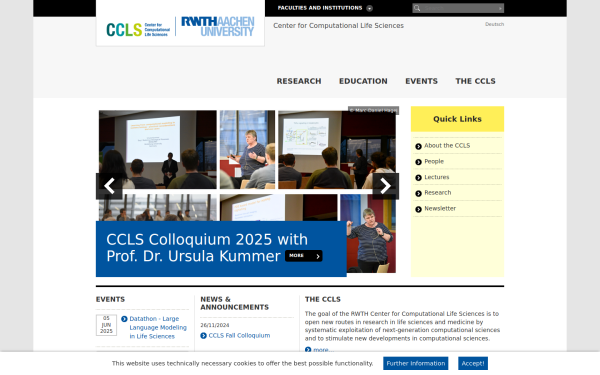Viewport: 600px width, 375px height.
Task: Switch language to Deutsch
Action: pos(494,24)
